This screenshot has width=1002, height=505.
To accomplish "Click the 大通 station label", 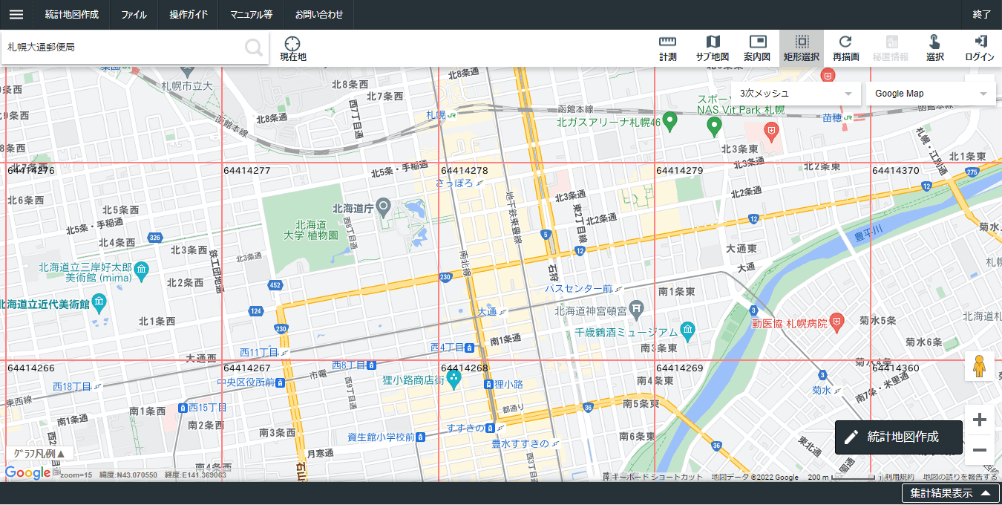I will 487,312.
